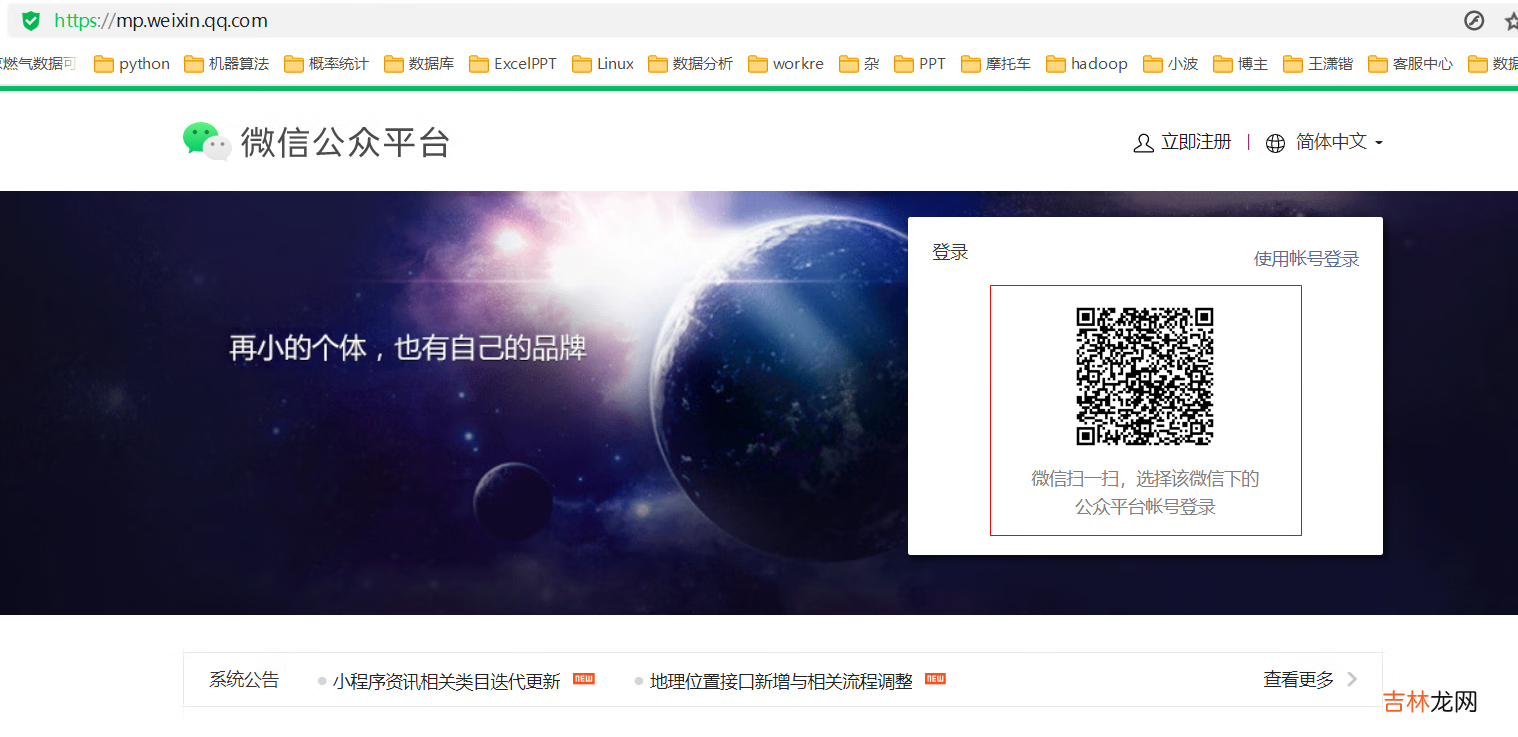This screenshot has width=1518, height=737.
Task: Click the 摩托车 bookmark folder icon
Action: pyautogui.click(x=970, y=64)
